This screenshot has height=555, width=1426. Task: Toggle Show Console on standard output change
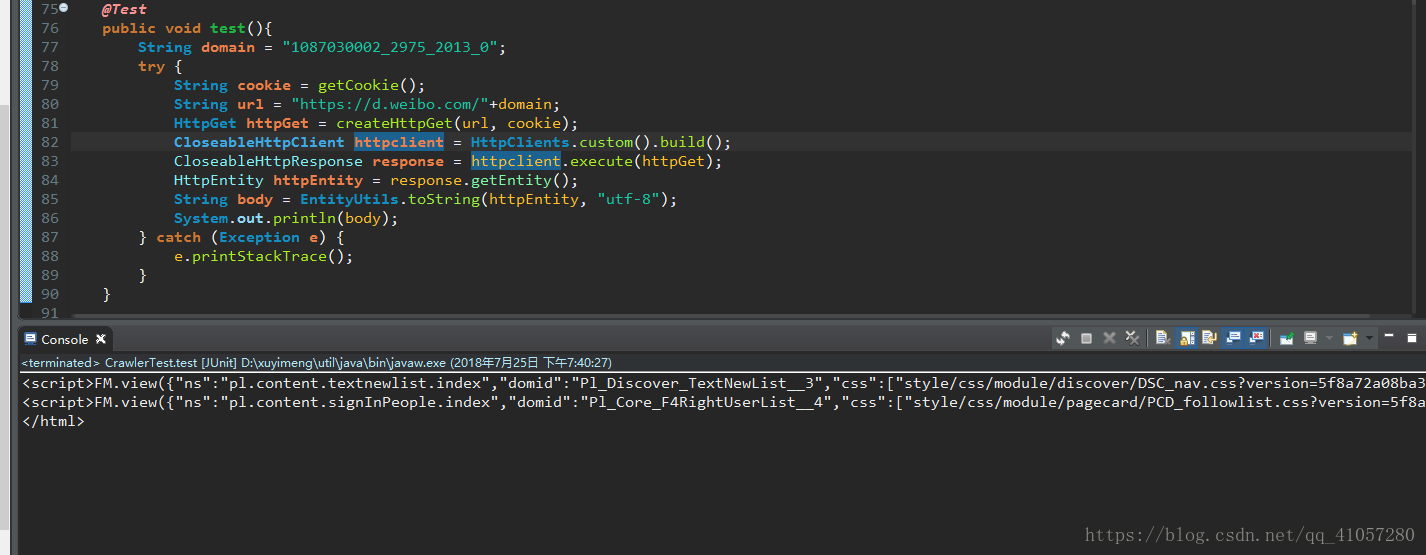tap(1233, 338)
